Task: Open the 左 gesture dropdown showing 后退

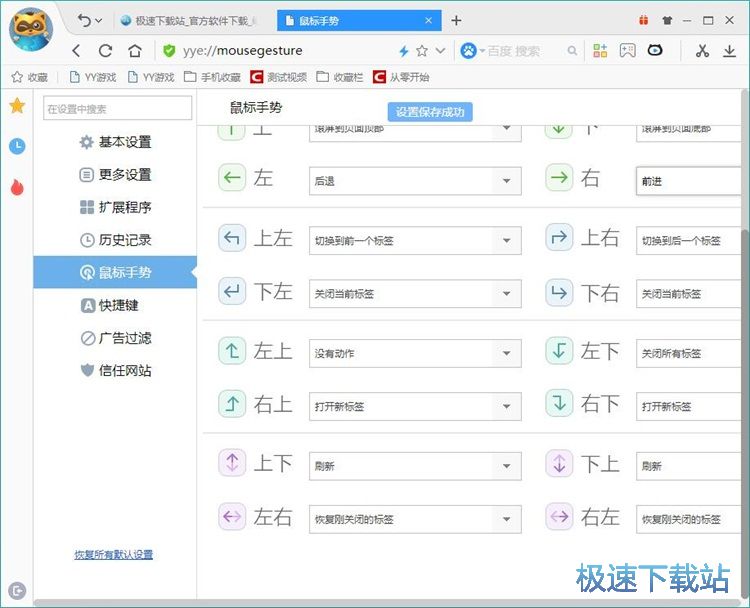Action: [415, 181]
